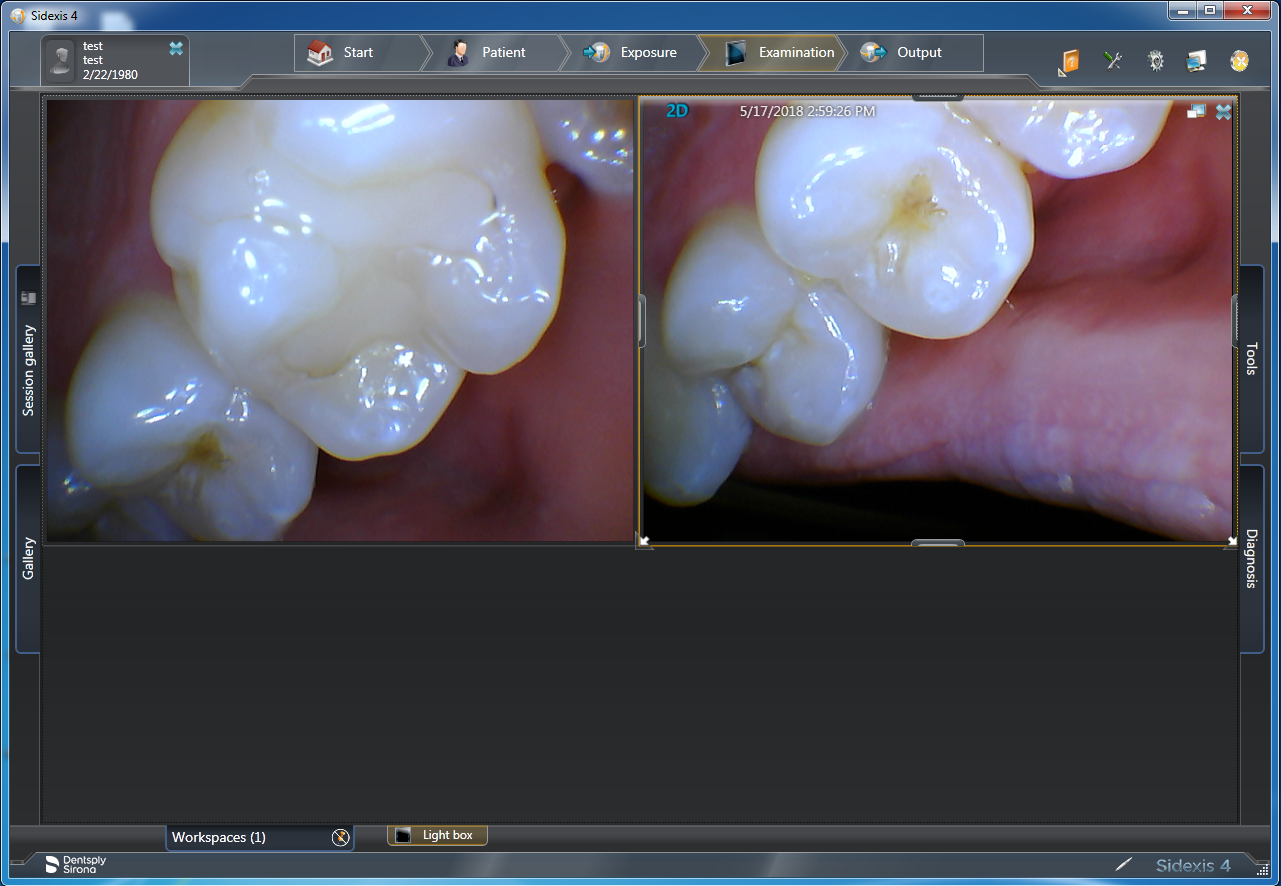Close the current patient test
The image size is (1281, 886).
click(176, 48)
